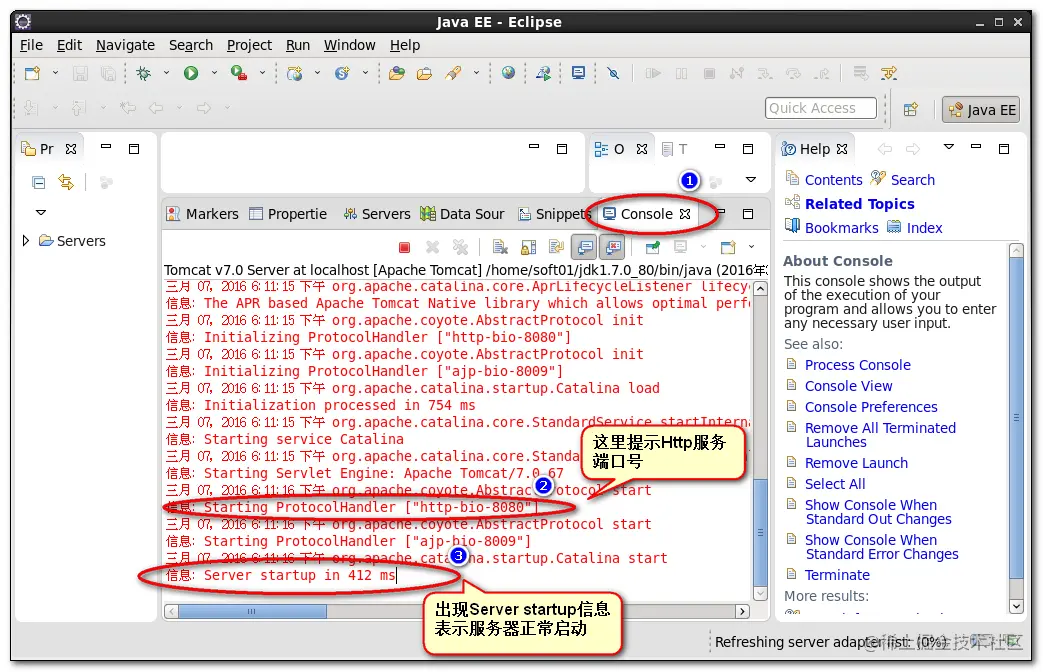Open the Project menu

[x=249, y=45]
